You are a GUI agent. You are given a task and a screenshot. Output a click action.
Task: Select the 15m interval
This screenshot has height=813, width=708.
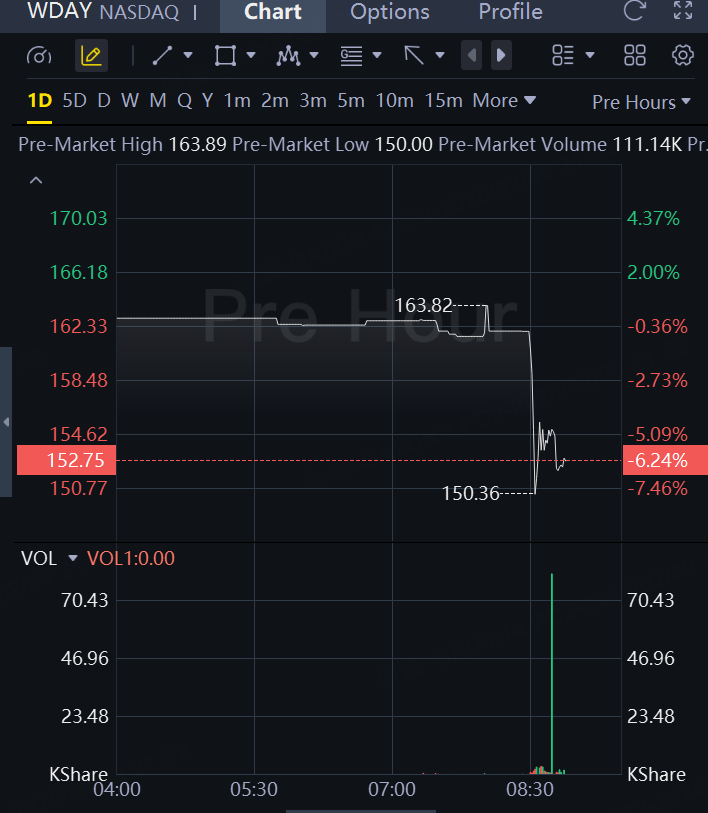[x=443, y=101]
